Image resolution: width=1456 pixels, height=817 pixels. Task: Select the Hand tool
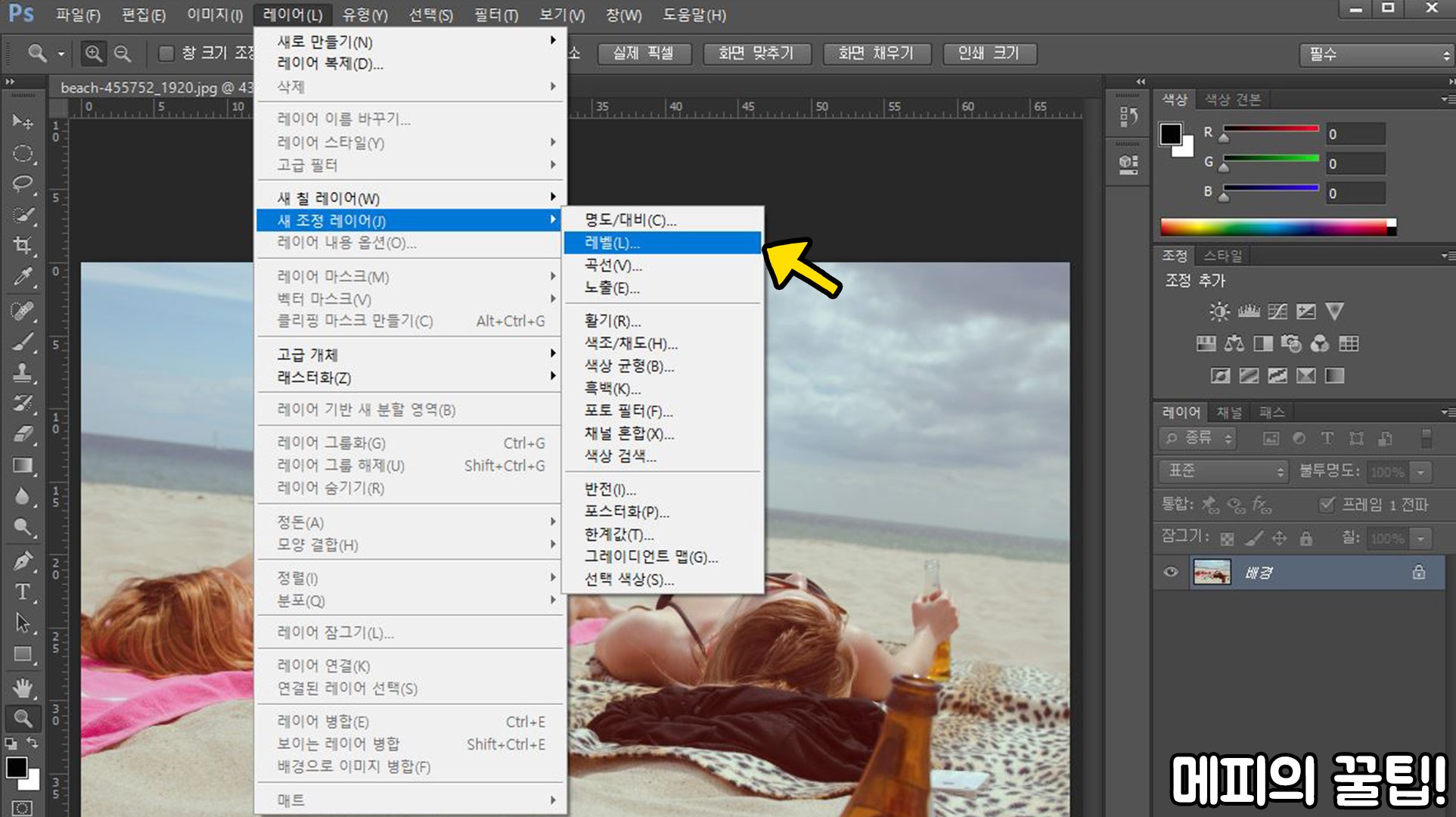(x=23, y=687)
